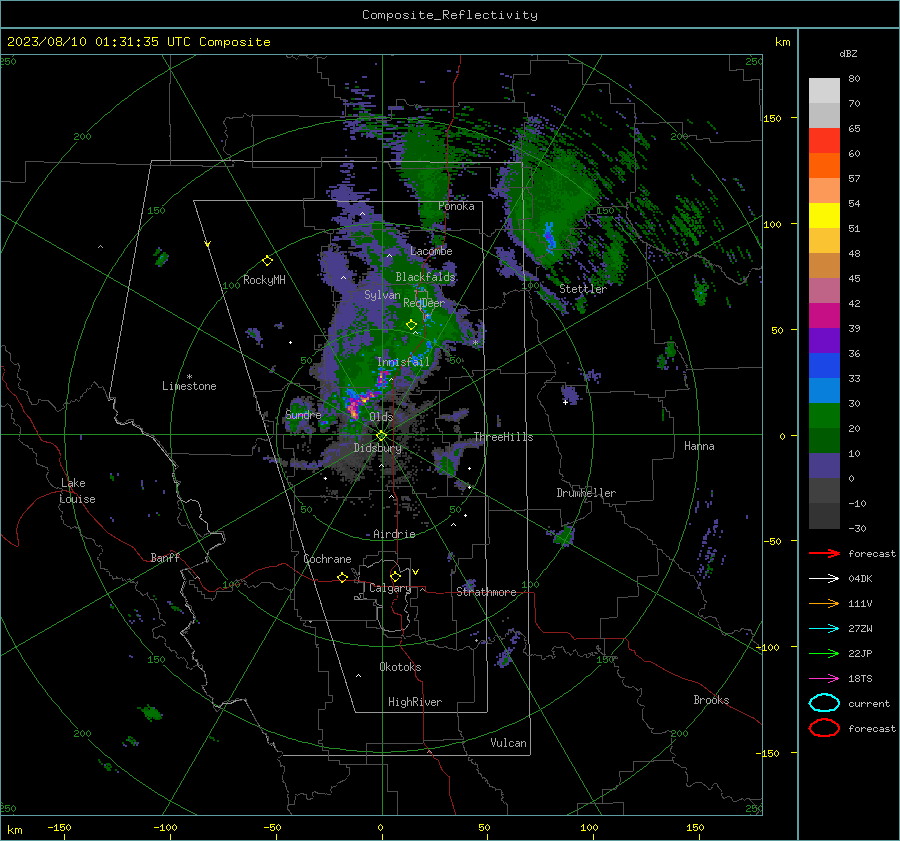This screenshot has height=841, width=900.
Task: Click the Didsbury city label
Action: point(377,448)
